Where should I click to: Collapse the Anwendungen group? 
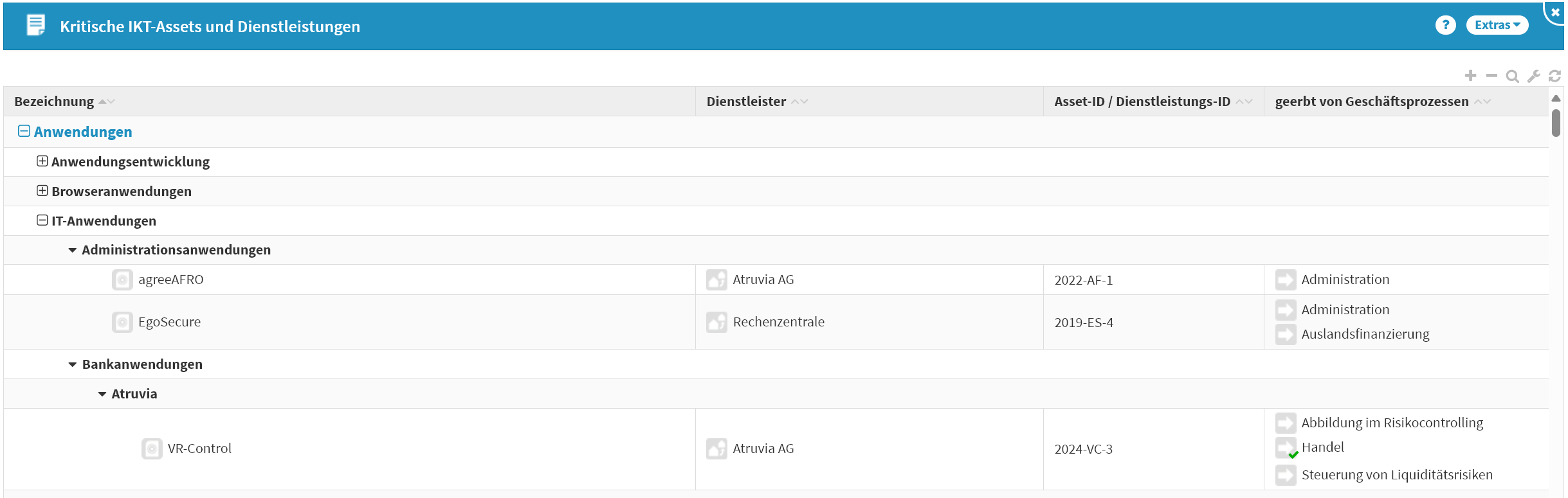click(x=24, y=131)
